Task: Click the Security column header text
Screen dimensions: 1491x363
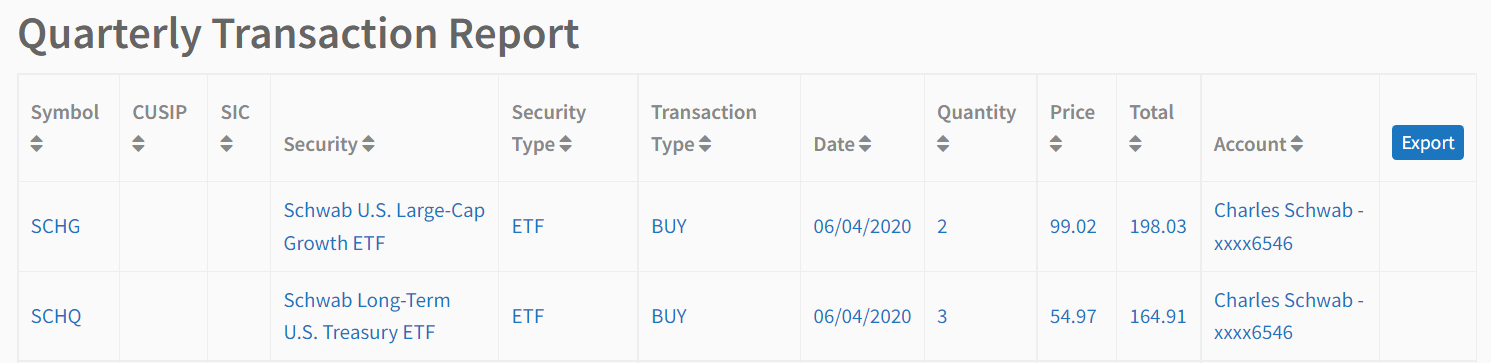Action: (x=320, y=144)
